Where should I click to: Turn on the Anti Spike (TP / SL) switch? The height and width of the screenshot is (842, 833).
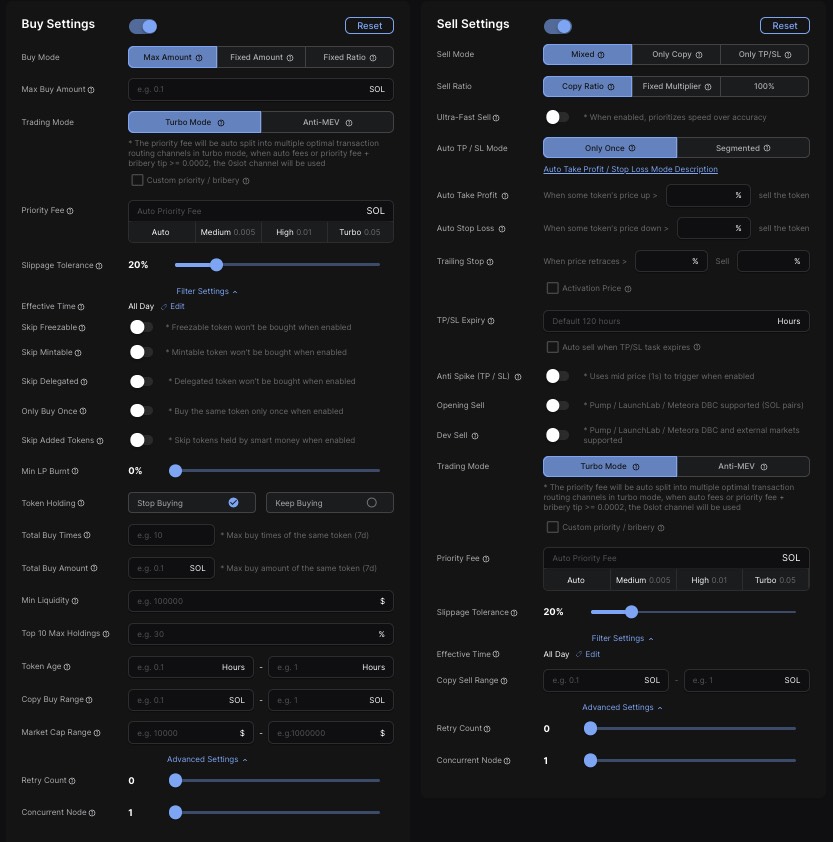point(556,376)
